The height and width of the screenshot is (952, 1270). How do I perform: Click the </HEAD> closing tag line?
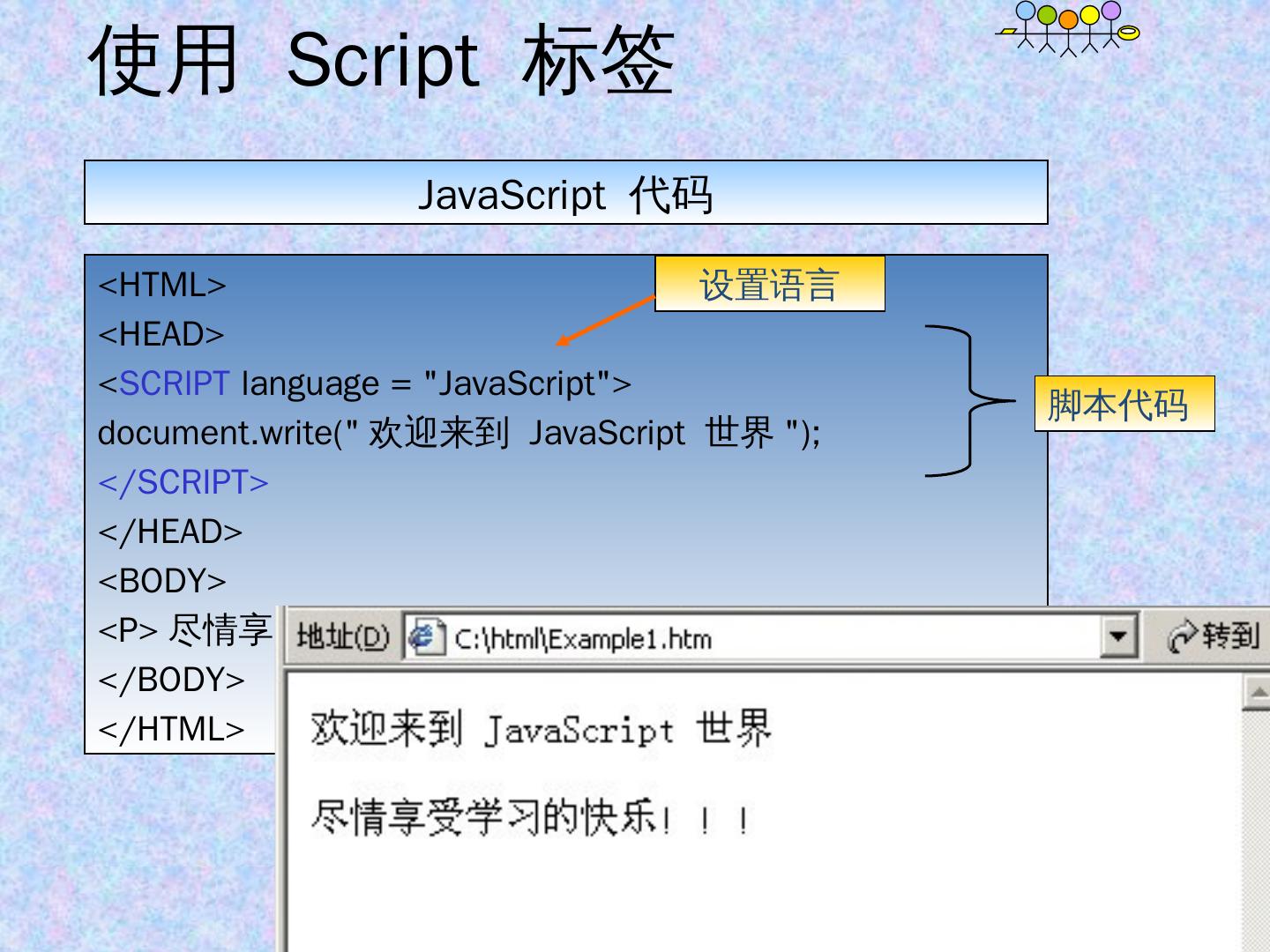(170, 532)
